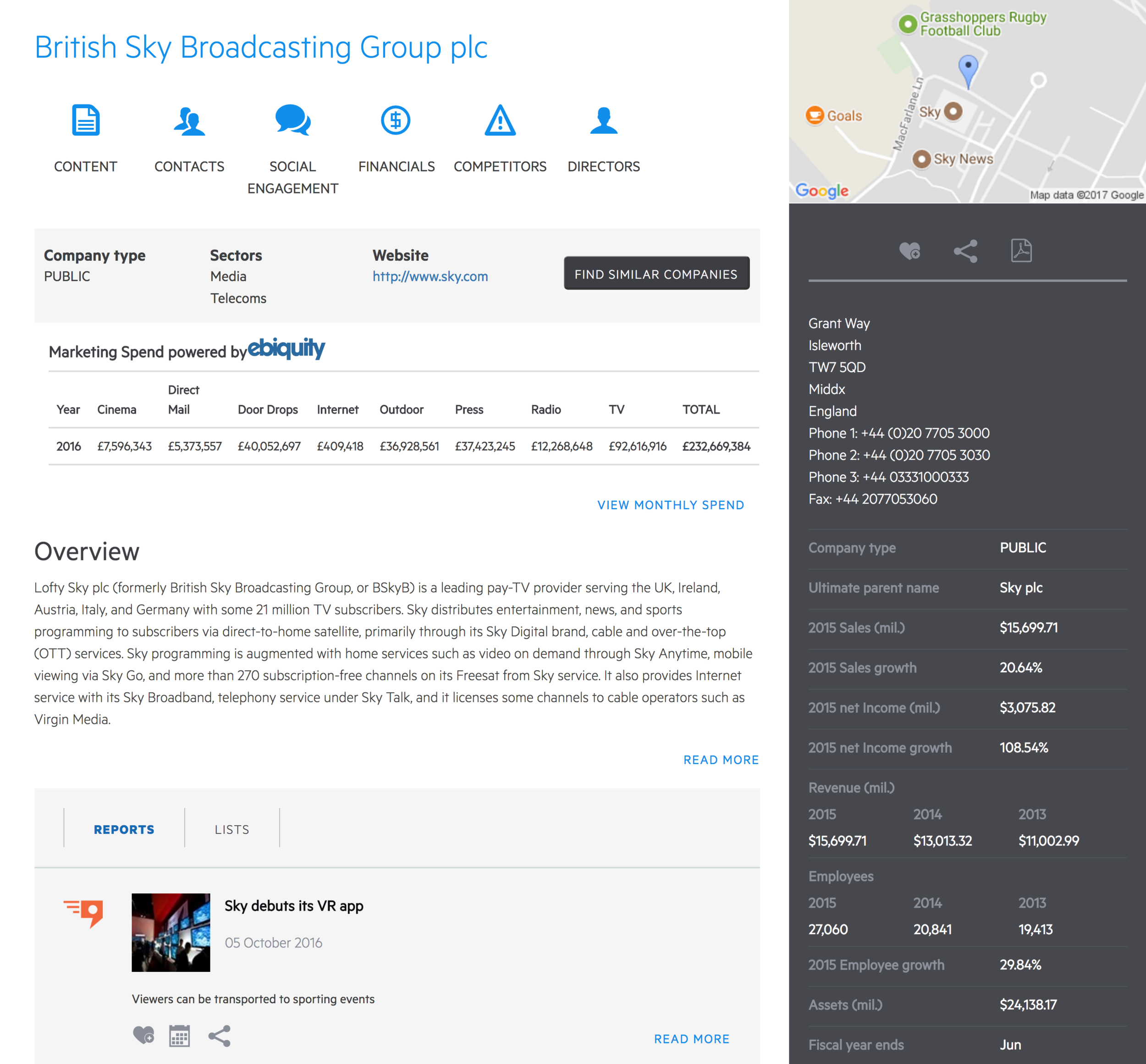Select the Sky News marker on map
This screenshot has width=1146, height=1064.
point(921,159)
